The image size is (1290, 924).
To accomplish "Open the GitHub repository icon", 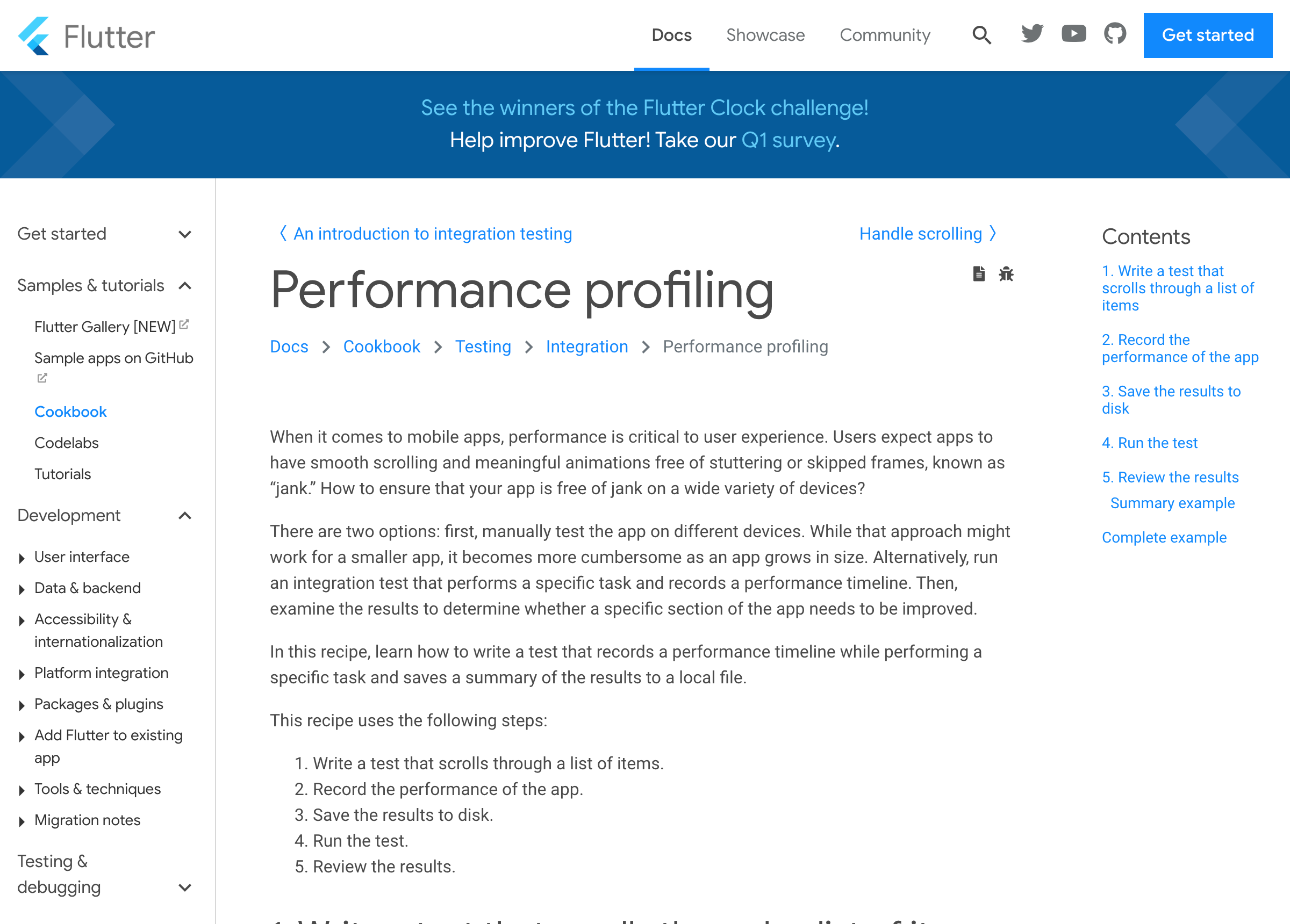I will tap(1115, 34).
